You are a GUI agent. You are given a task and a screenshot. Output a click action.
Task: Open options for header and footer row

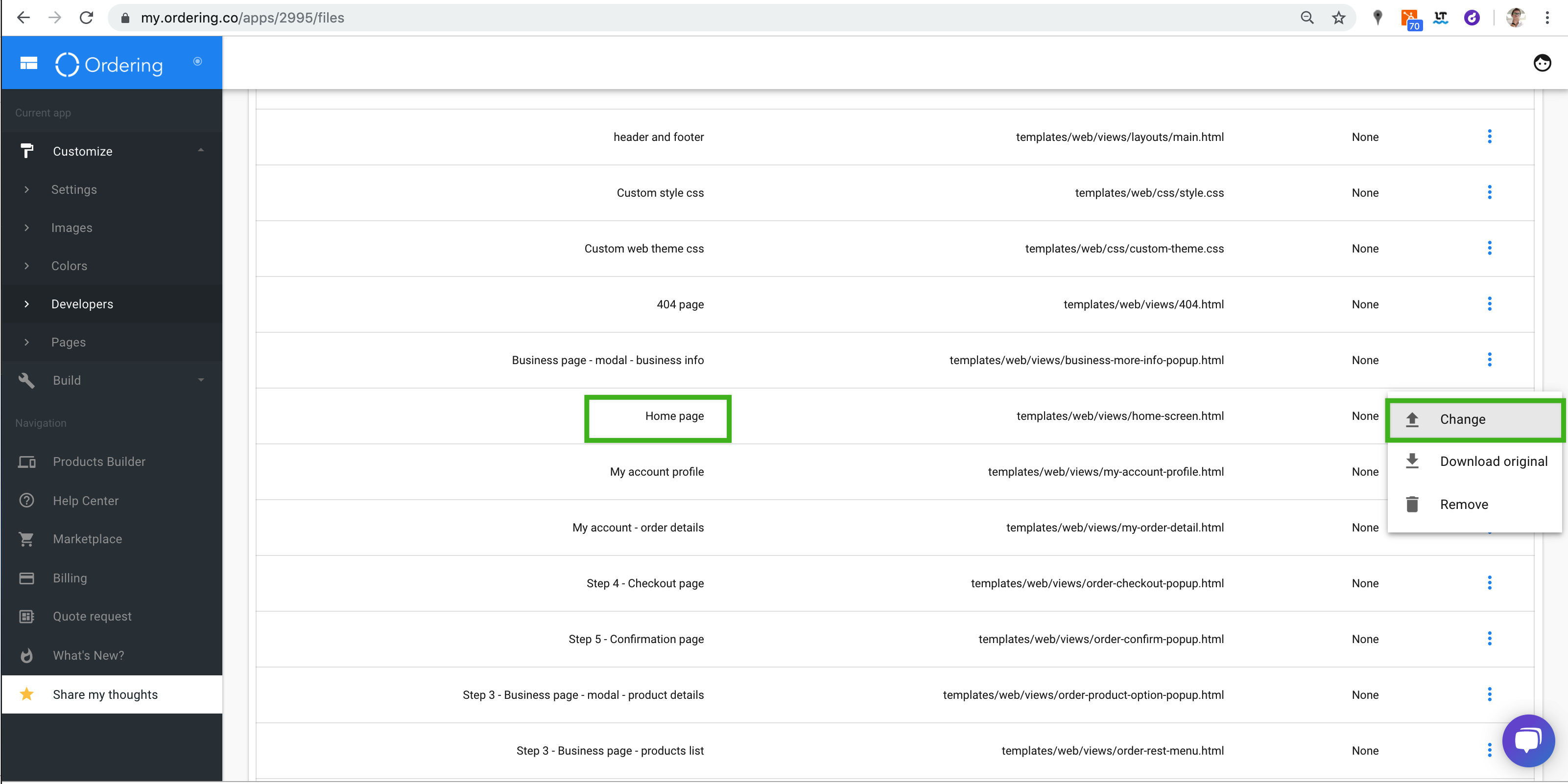click(x=1489, y=137)
